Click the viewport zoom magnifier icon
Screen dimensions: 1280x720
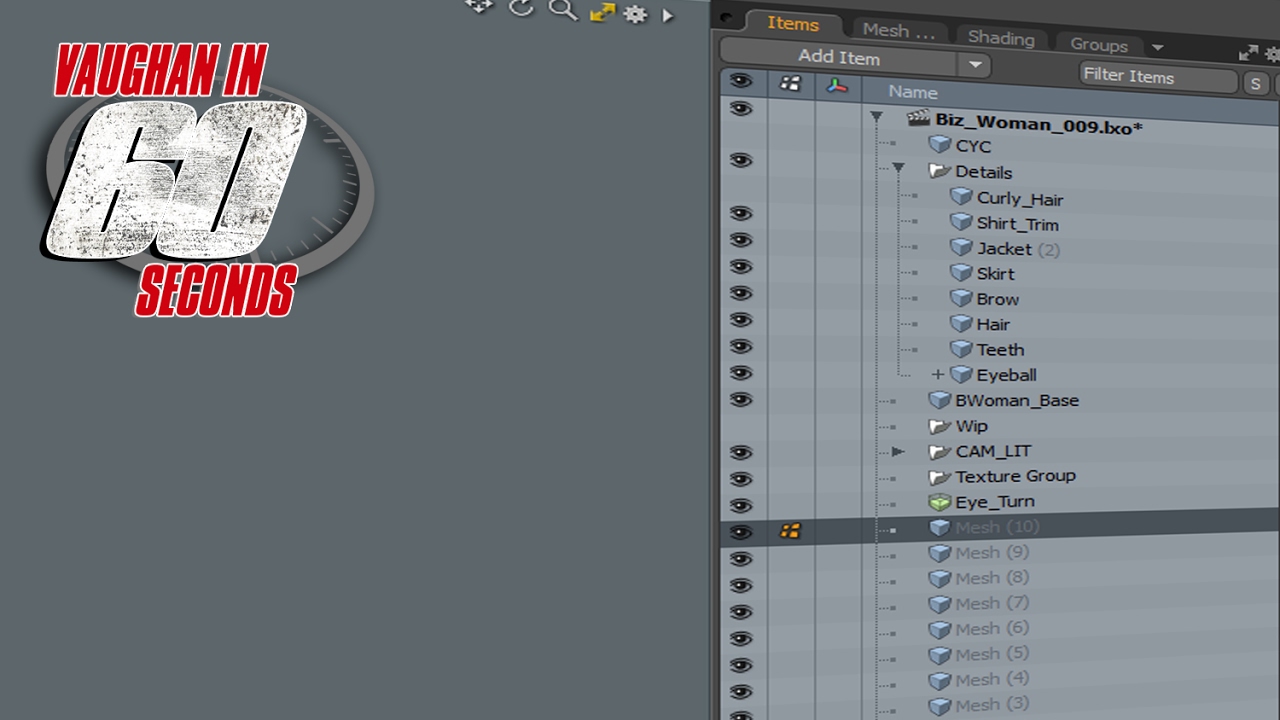(x=564, y=10)
